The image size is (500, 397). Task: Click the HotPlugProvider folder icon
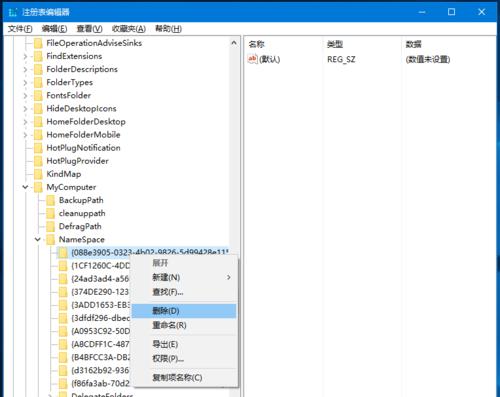tap(38, 161)
